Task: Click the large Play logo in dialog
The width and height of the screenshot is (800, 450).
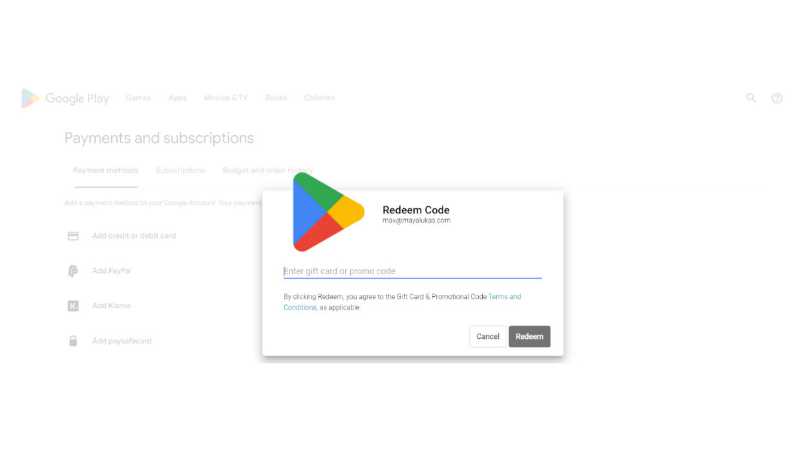Action: pos(328,212)
